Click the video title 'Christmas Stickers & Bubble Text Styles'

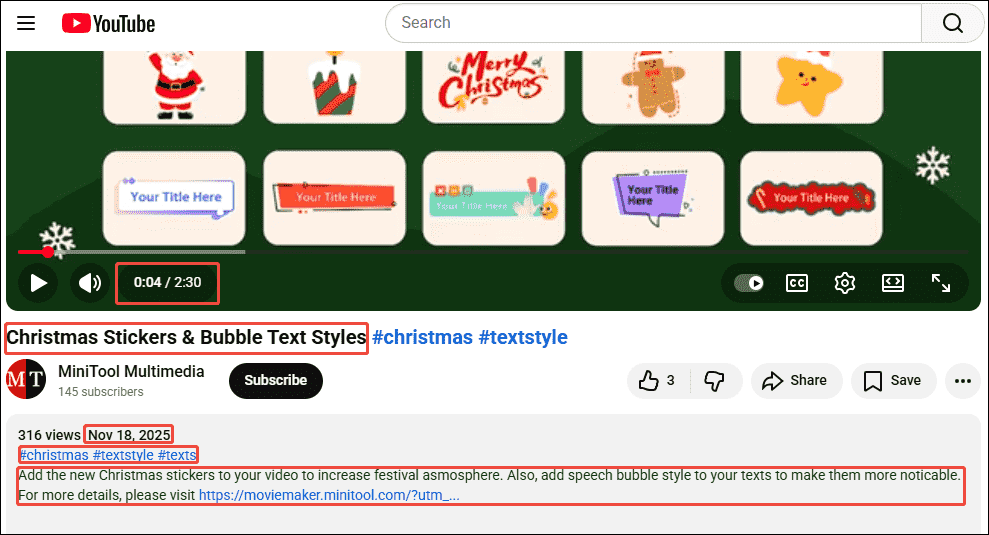click(x=186, y=338)
